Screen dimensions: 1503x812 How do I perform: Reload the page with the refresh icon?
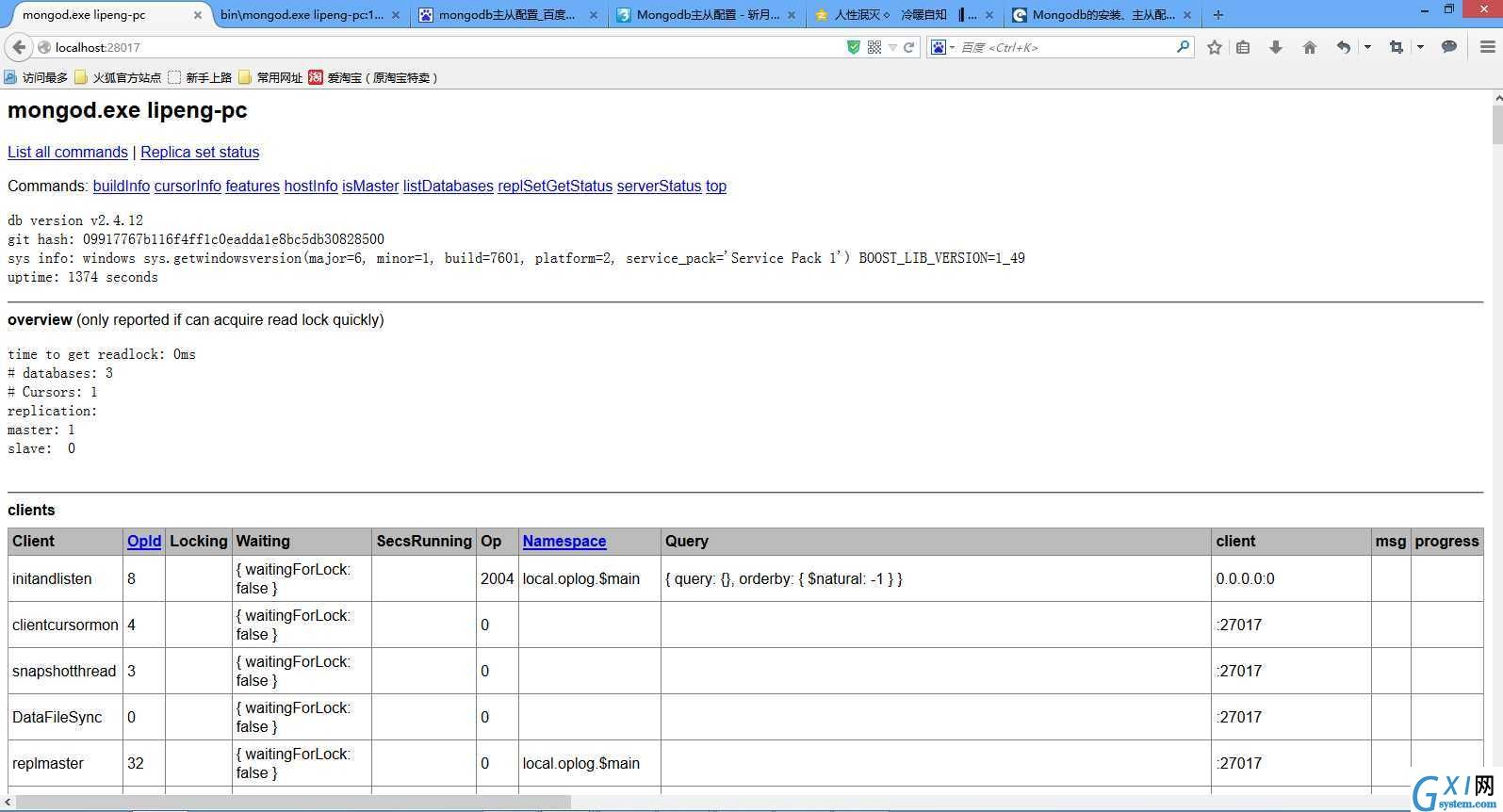(x=909, y=47)
